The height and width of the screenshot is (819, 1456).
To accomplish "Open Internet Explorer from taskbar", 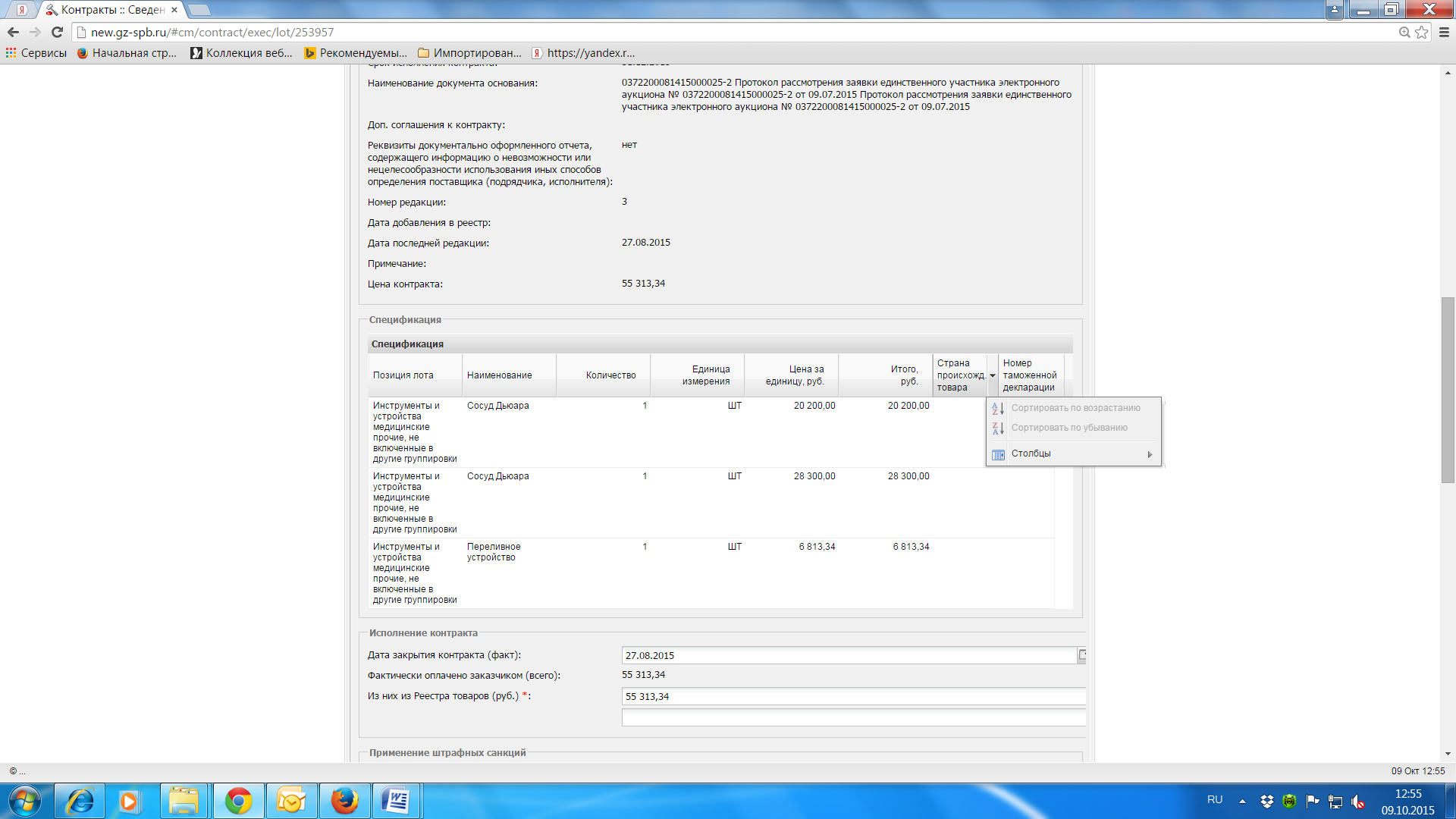I will pos(80,801).
